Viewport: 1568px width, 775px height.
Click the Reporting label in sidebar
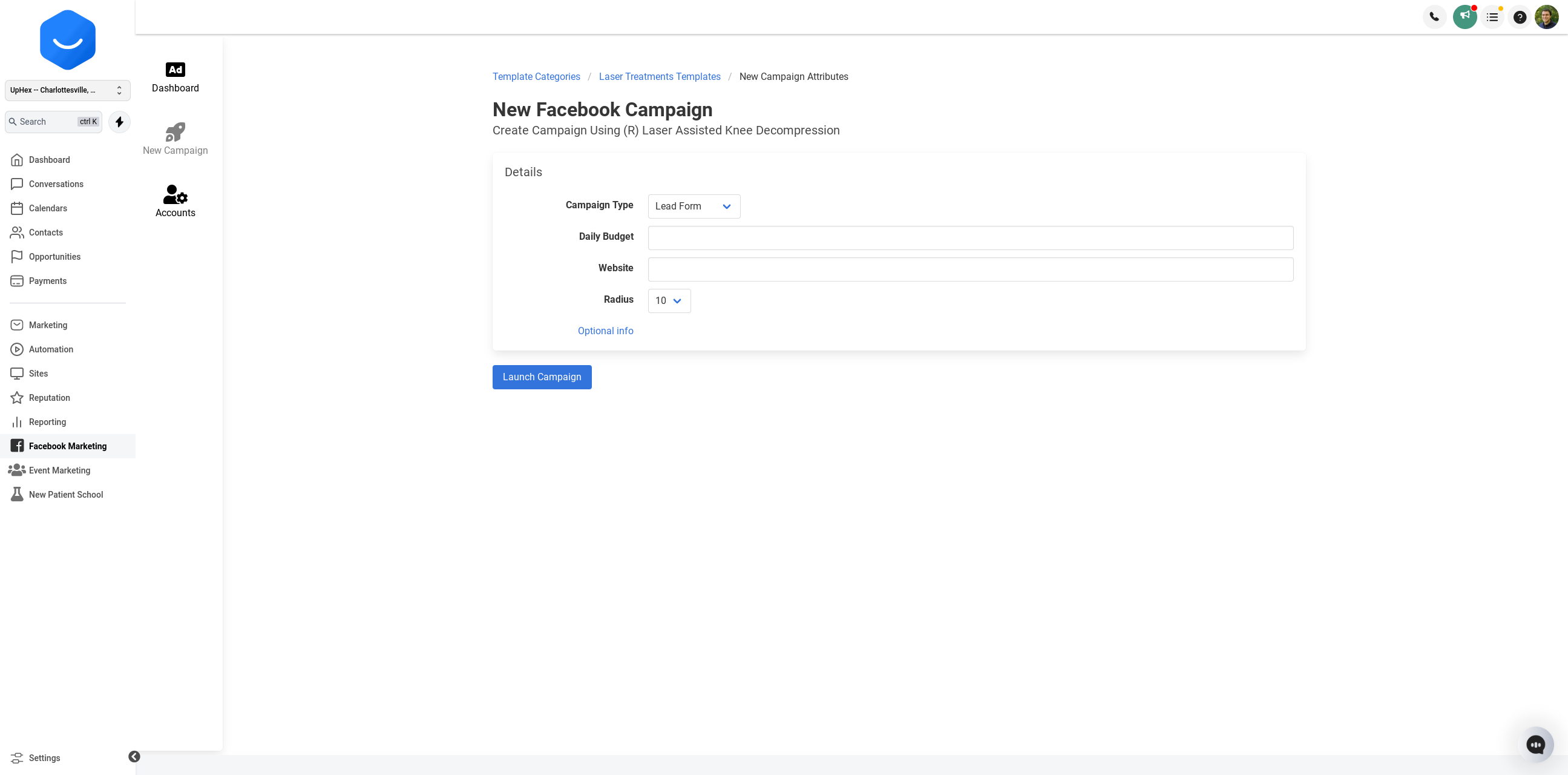[47, 422]
